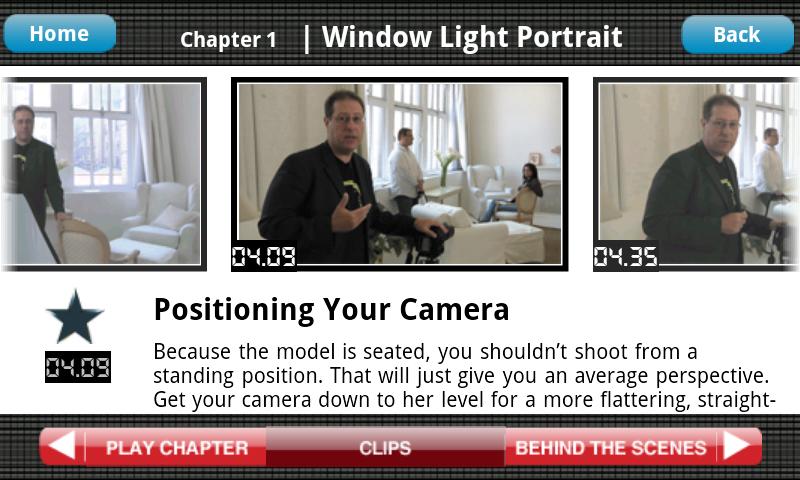Select the Play Chapter tab
The image size is (800, 480).
coord(177,447)
